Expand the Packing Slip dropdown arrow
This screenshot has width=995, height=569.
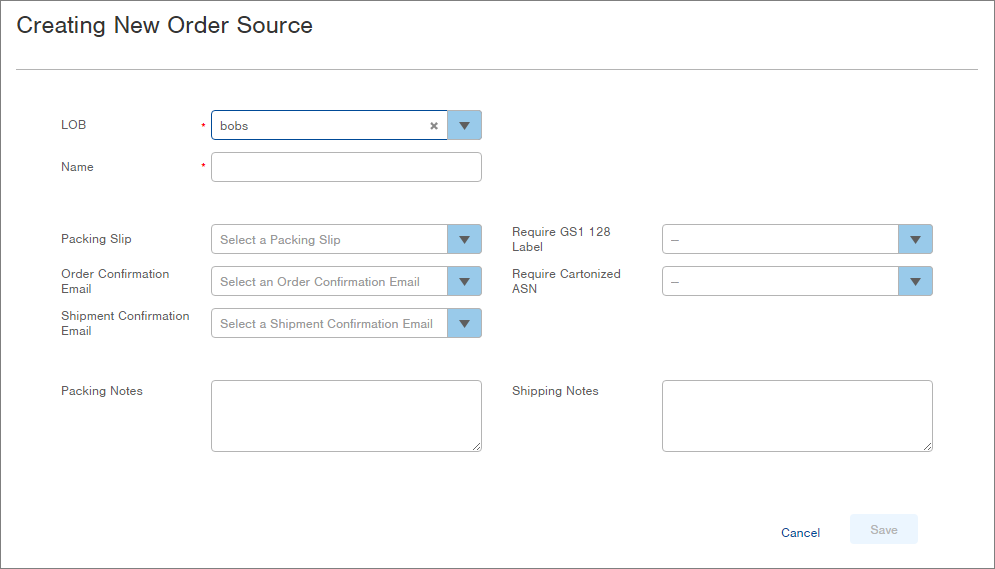pyautogui.click(x=465, y=239)
